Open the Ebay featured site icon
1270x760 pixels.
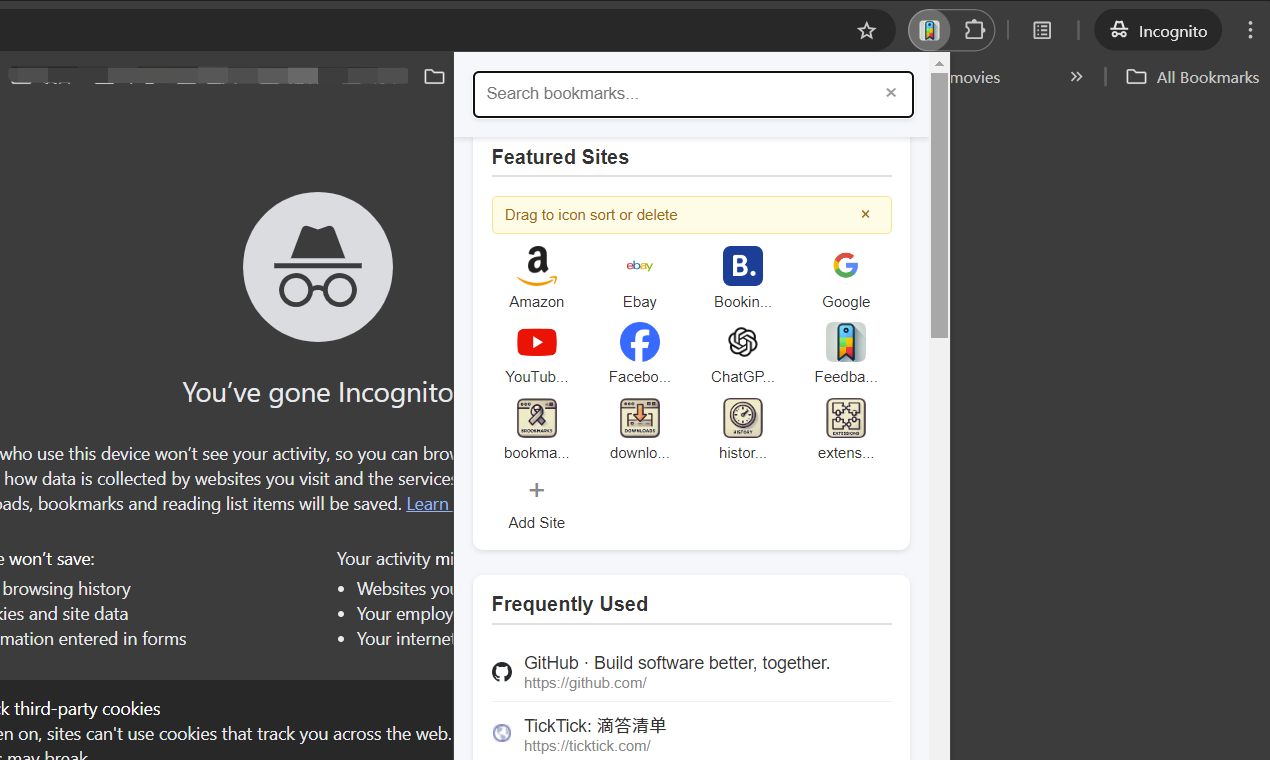tap(640, 266)
